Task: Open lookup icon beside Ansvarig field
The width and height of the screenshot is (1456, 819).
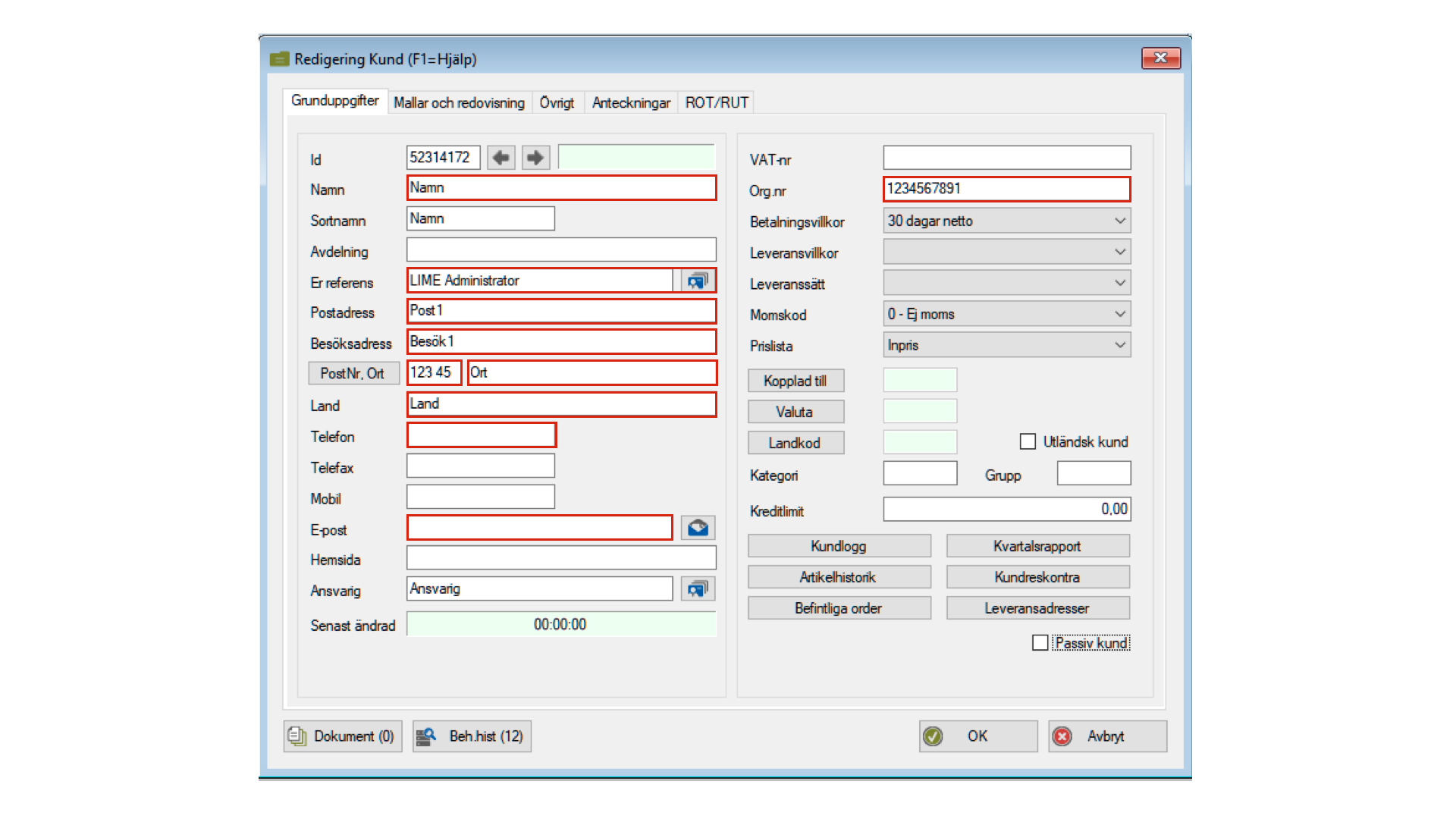Action: [698, 588]
